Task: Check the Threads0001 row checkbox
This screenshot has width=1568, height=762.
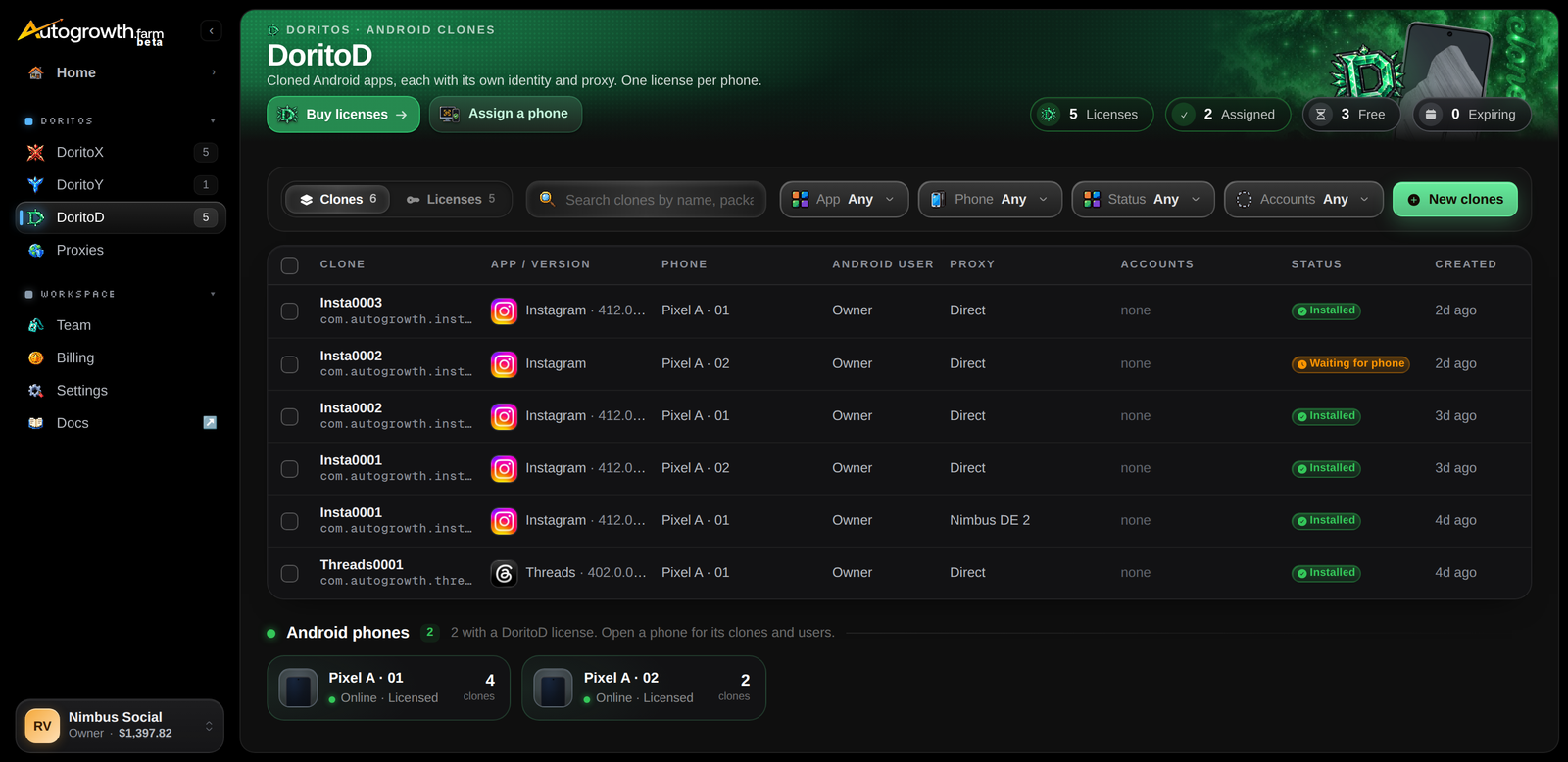Action: coord(290,573)
